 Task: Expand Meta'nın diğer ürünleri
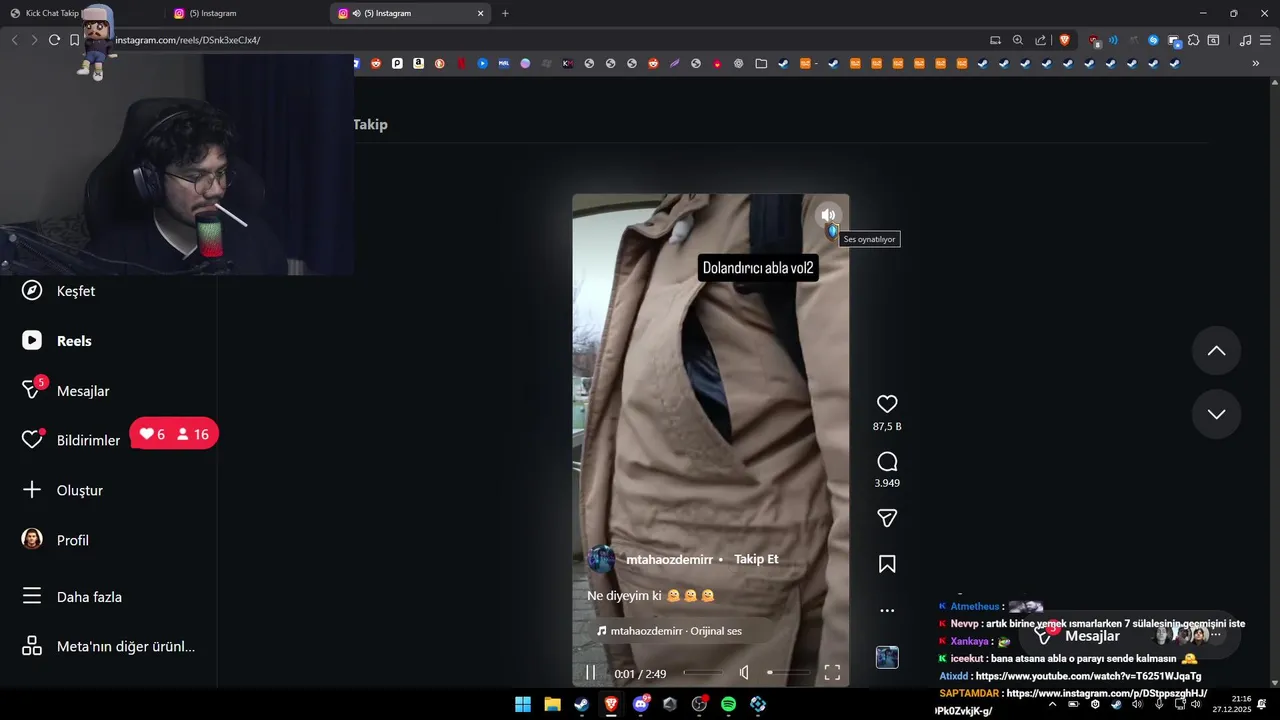point(108,646)
